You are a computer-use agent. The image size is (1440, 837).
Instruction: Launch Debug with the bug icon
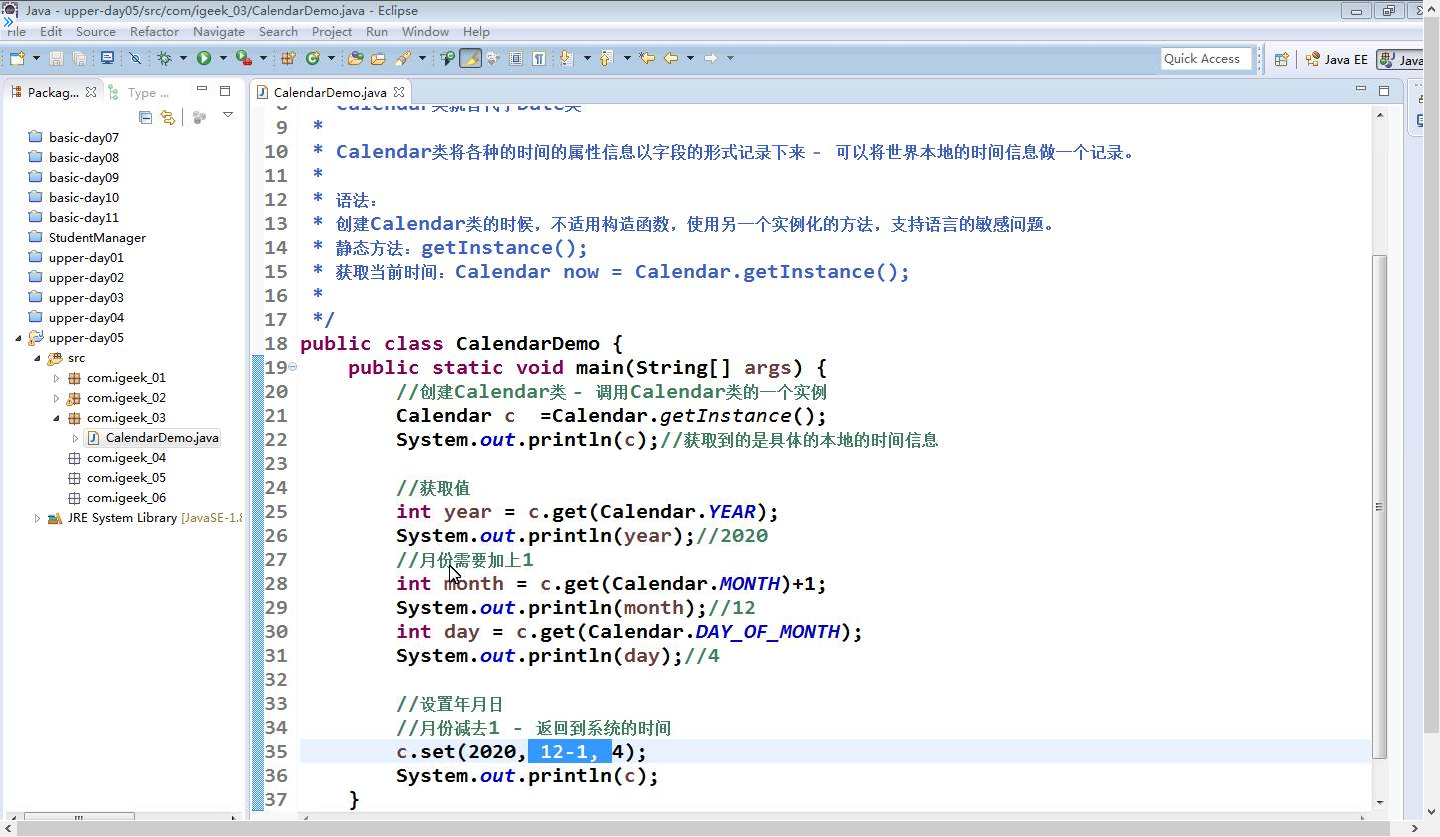click(x=164, y=59)
